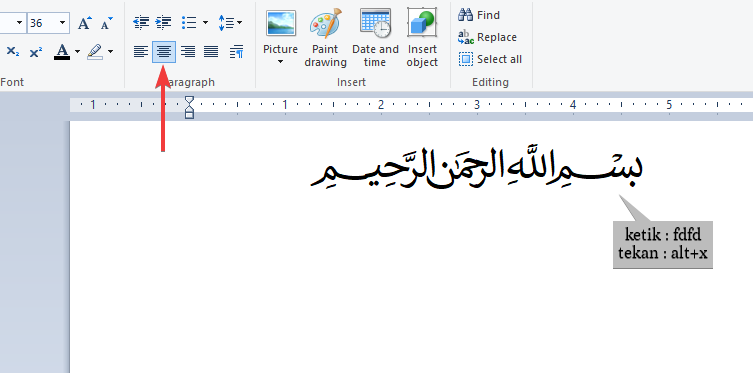Viewport: 753px width, 373px height.
Task: Toggle center text alignment
Action: click(x=164, y=52)
